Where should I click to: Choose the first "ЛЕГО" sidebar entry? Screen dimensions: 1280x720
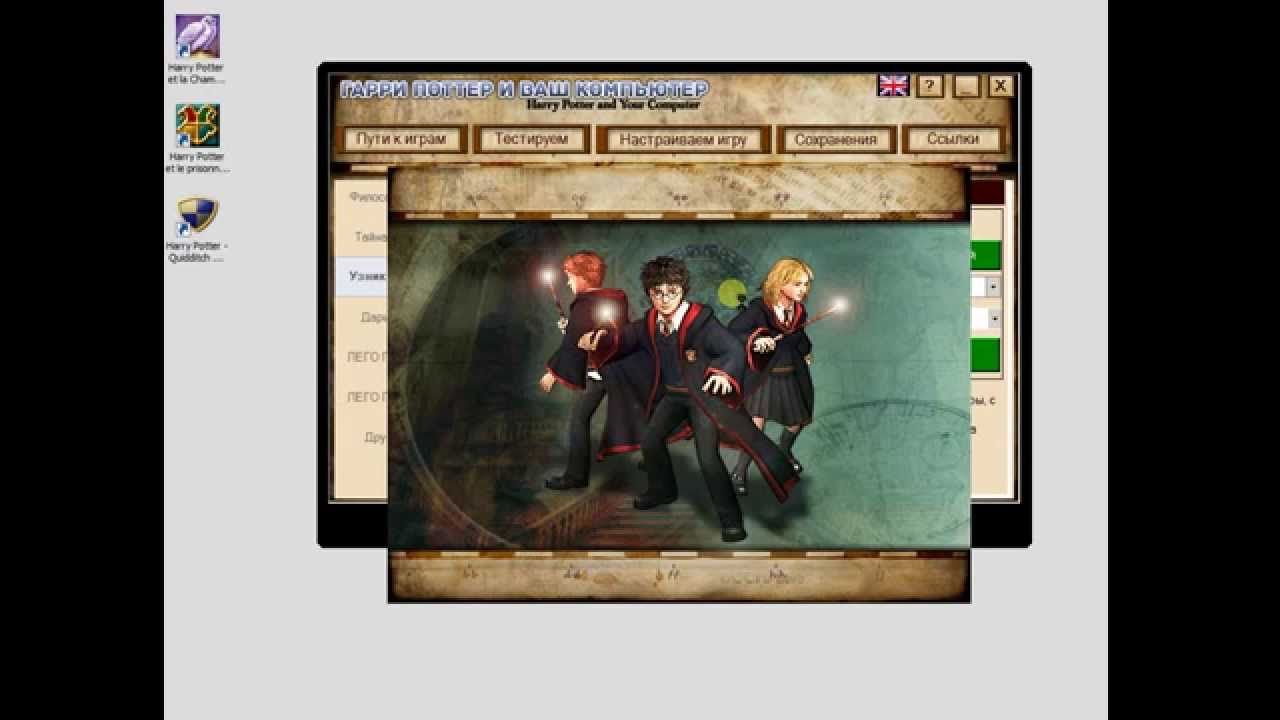click(x=361, y=357)
